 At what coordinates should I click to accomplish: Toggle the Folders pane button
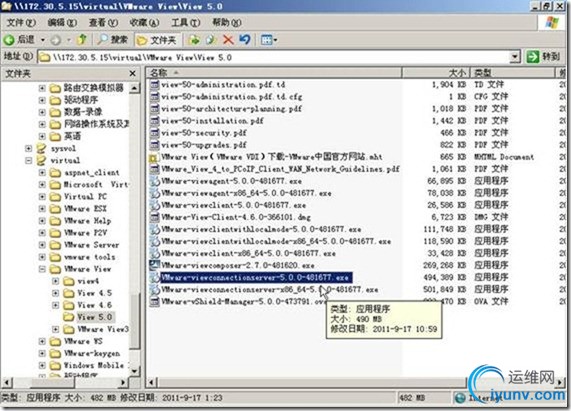(156, 40)
